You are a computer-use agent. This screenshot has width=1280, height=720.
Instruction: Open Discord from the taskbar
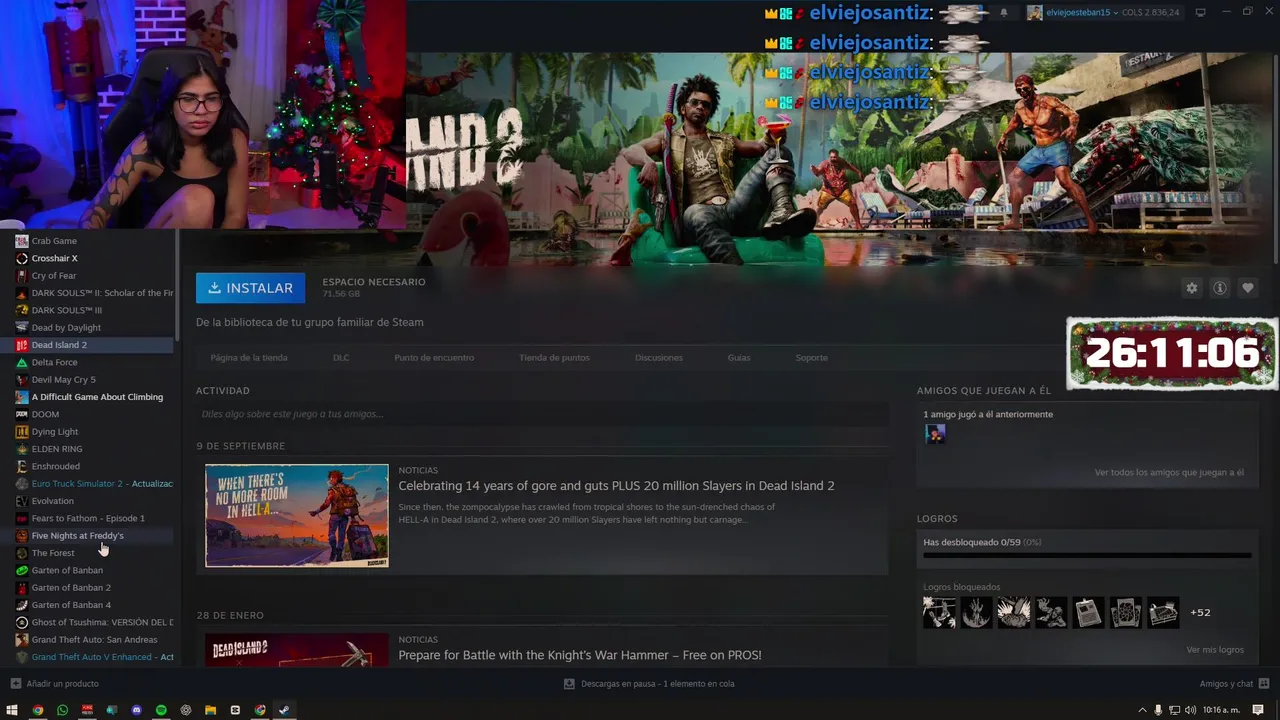coord(136,710)
